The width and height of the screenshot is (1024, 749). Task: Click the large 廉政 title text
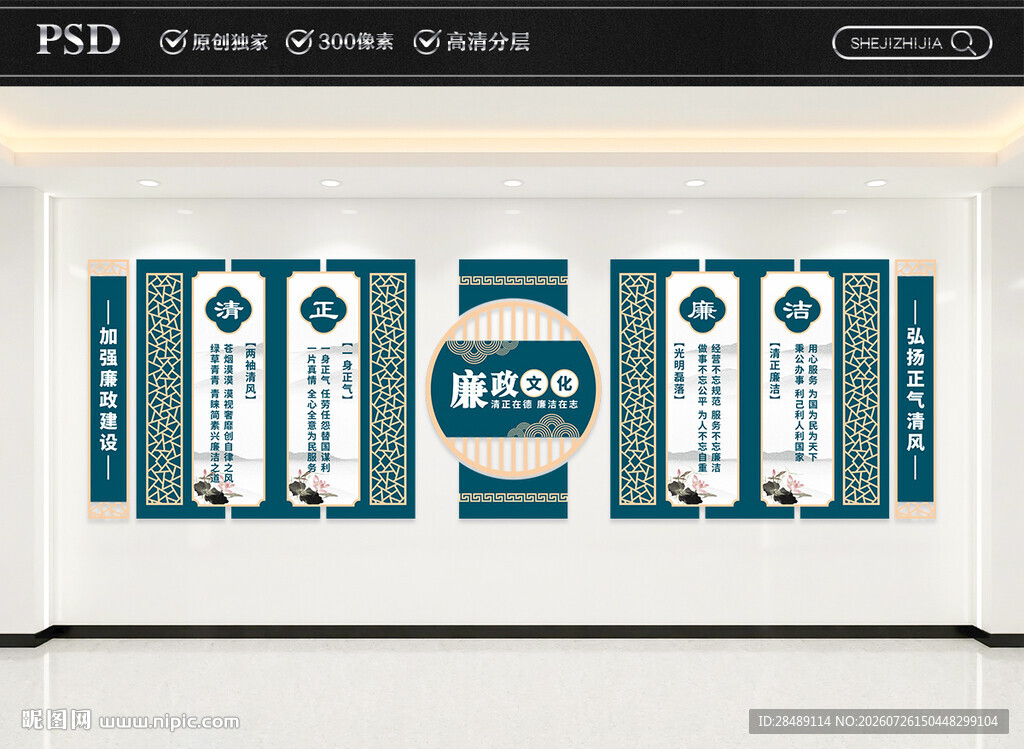click(484, 390)
